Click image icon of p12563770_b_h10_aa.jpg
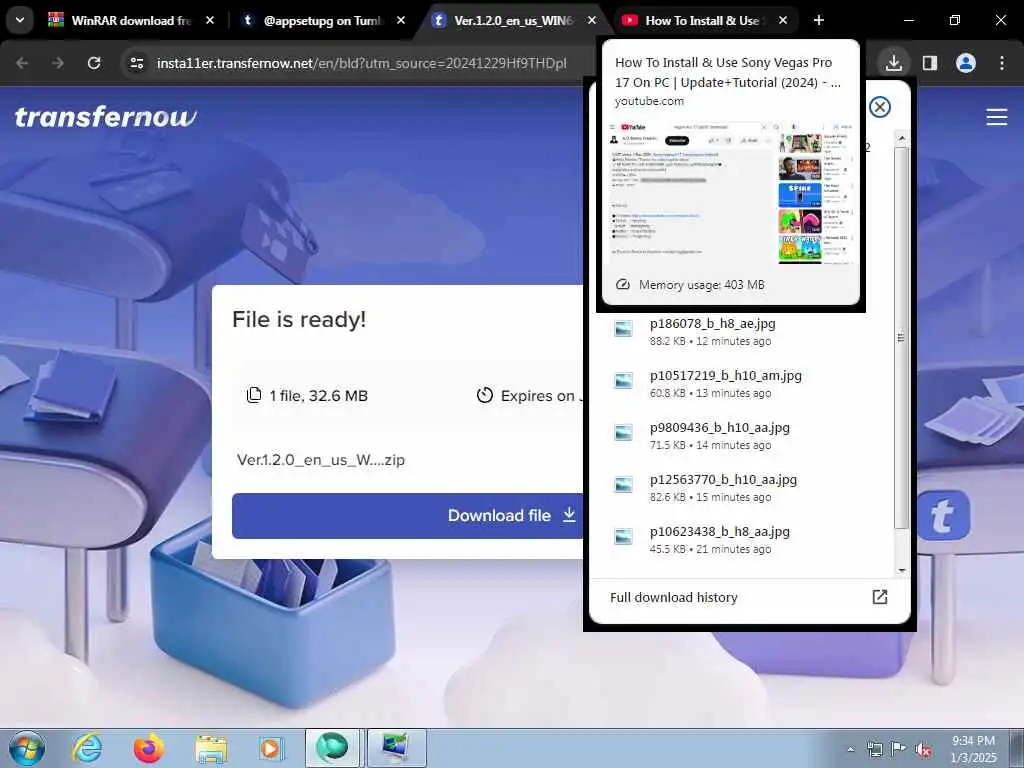Screen dimensions: 1024x768 pos(624,484)
